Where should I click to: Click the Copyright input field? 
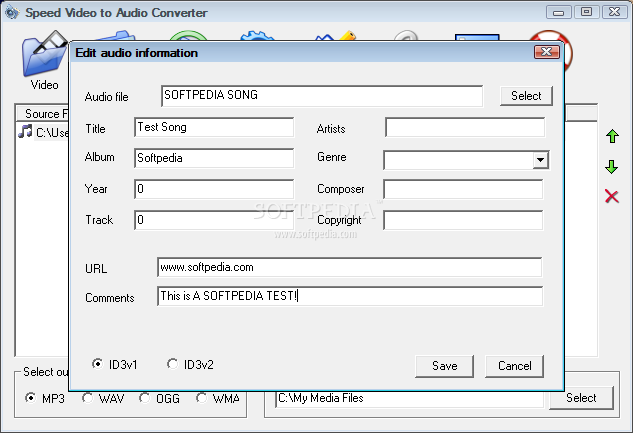point(463,220)
